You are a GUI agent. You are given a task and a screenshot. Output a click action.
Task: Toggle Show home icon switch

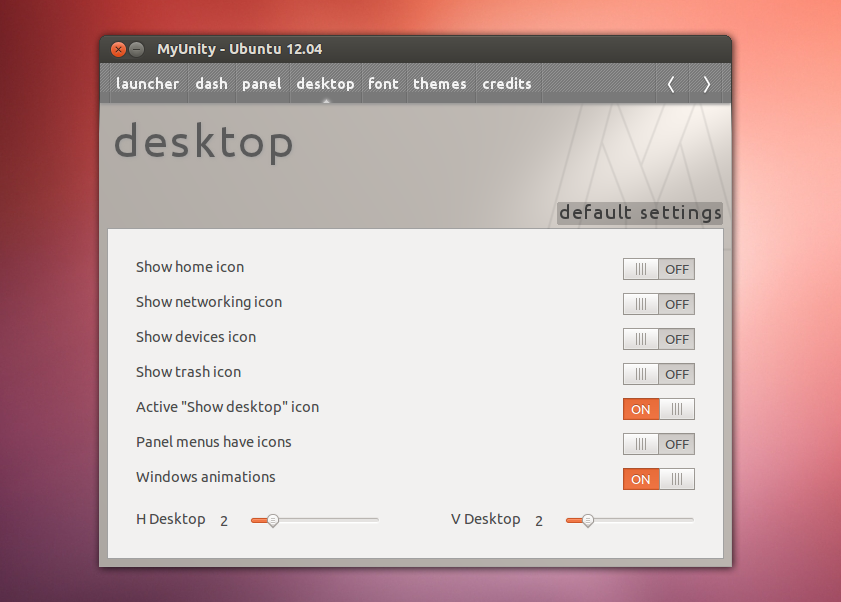click(659, 269)
